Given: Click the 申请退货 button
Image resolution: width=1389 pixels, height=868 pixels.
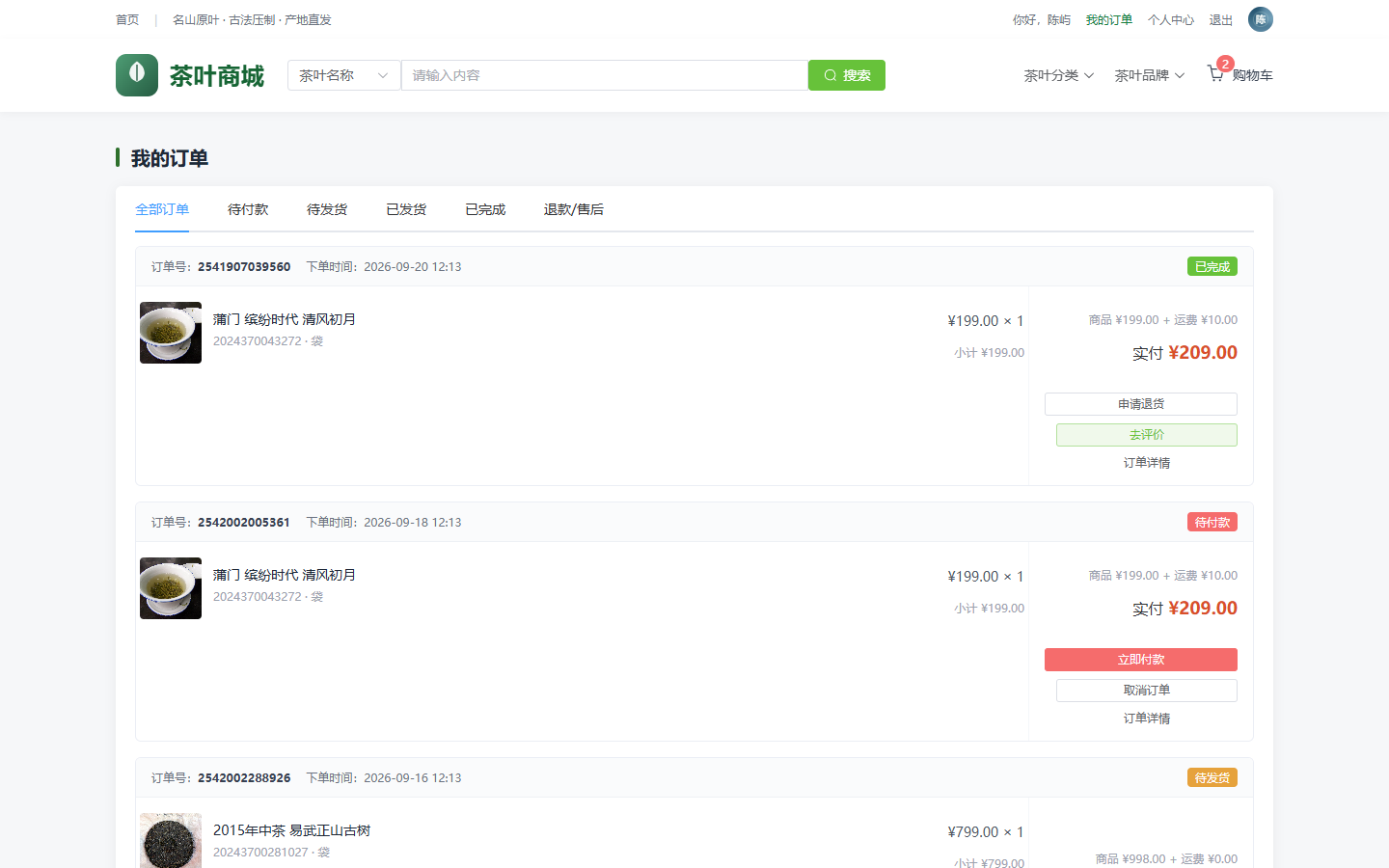Looking at the screenshot, I should pos(1141,404).
